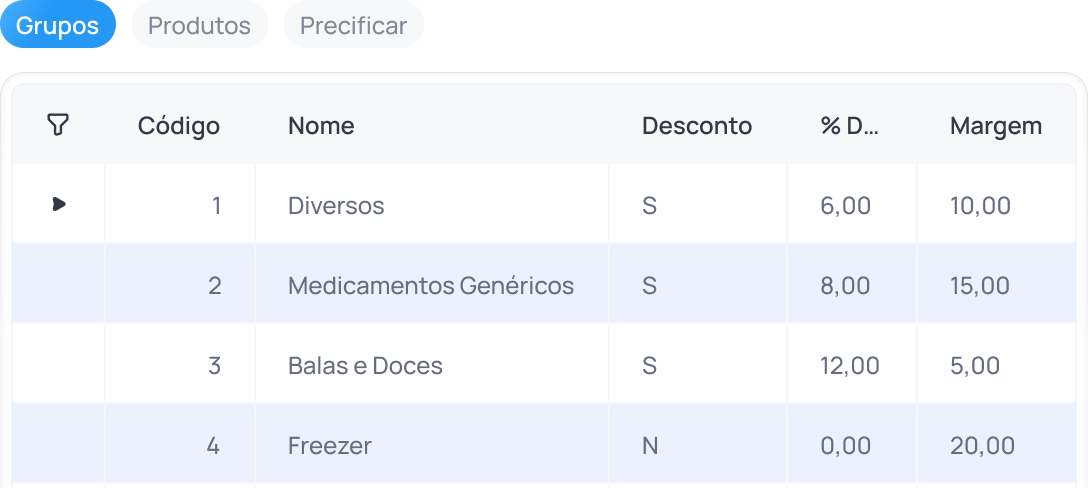The width and height of the screenshot is (1088, 488).
Task: Select the Medicamentos Genéricos row
Action: click(x=431, y=286)
